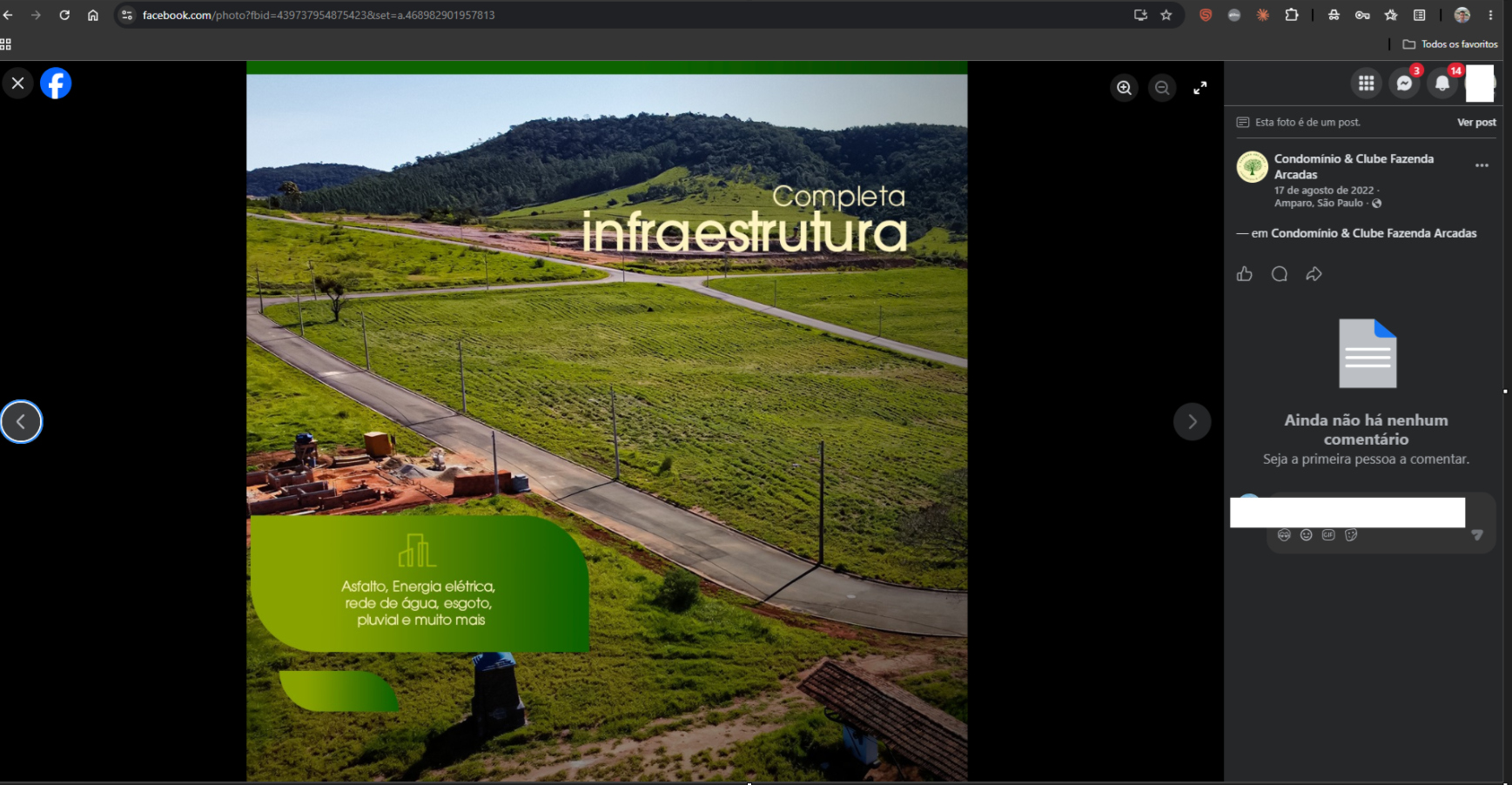Go to the next photo

tap(1192, 422)
